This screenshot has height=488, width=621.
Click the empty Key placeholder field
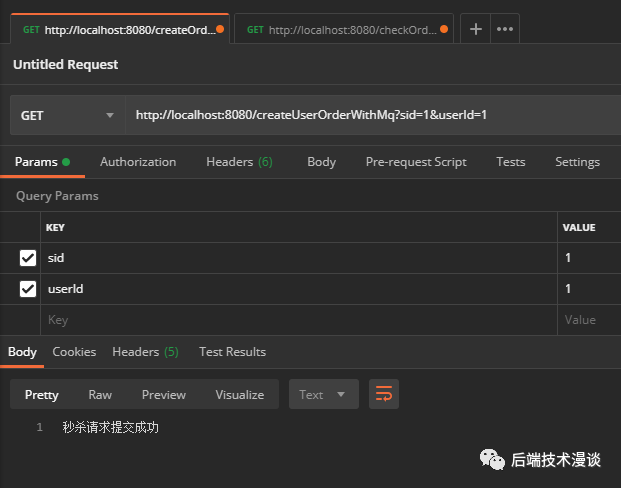tap(299, 320)
